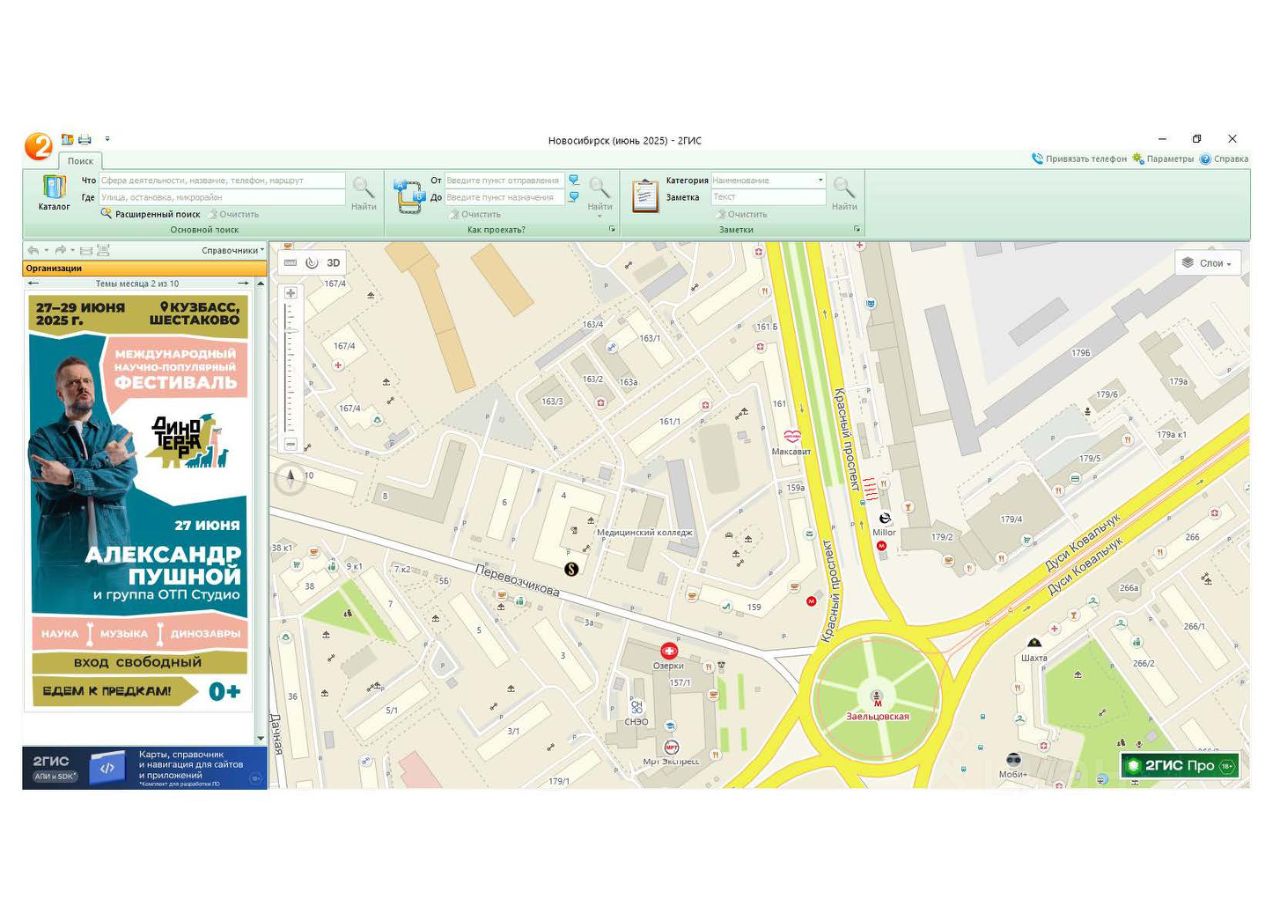Show next Темы месяца item
The height and width of the screenshot is (906, 1280).
pos(243,284)
